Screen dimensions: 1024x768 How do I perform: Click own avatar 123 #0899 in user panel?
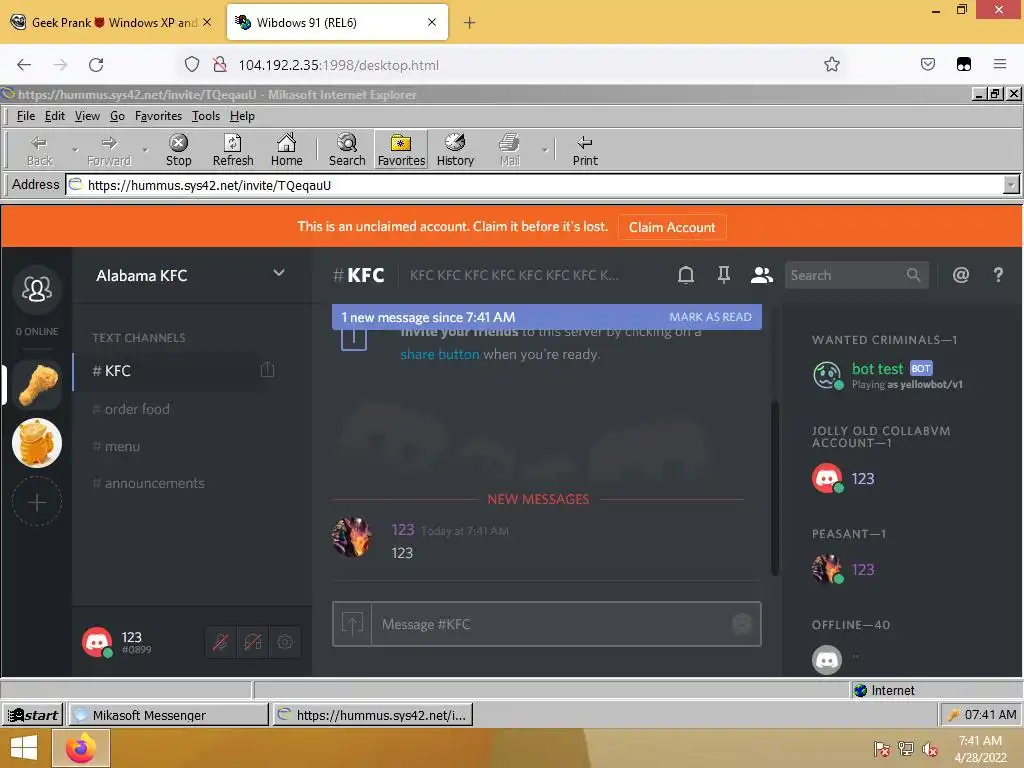[97, 642]
